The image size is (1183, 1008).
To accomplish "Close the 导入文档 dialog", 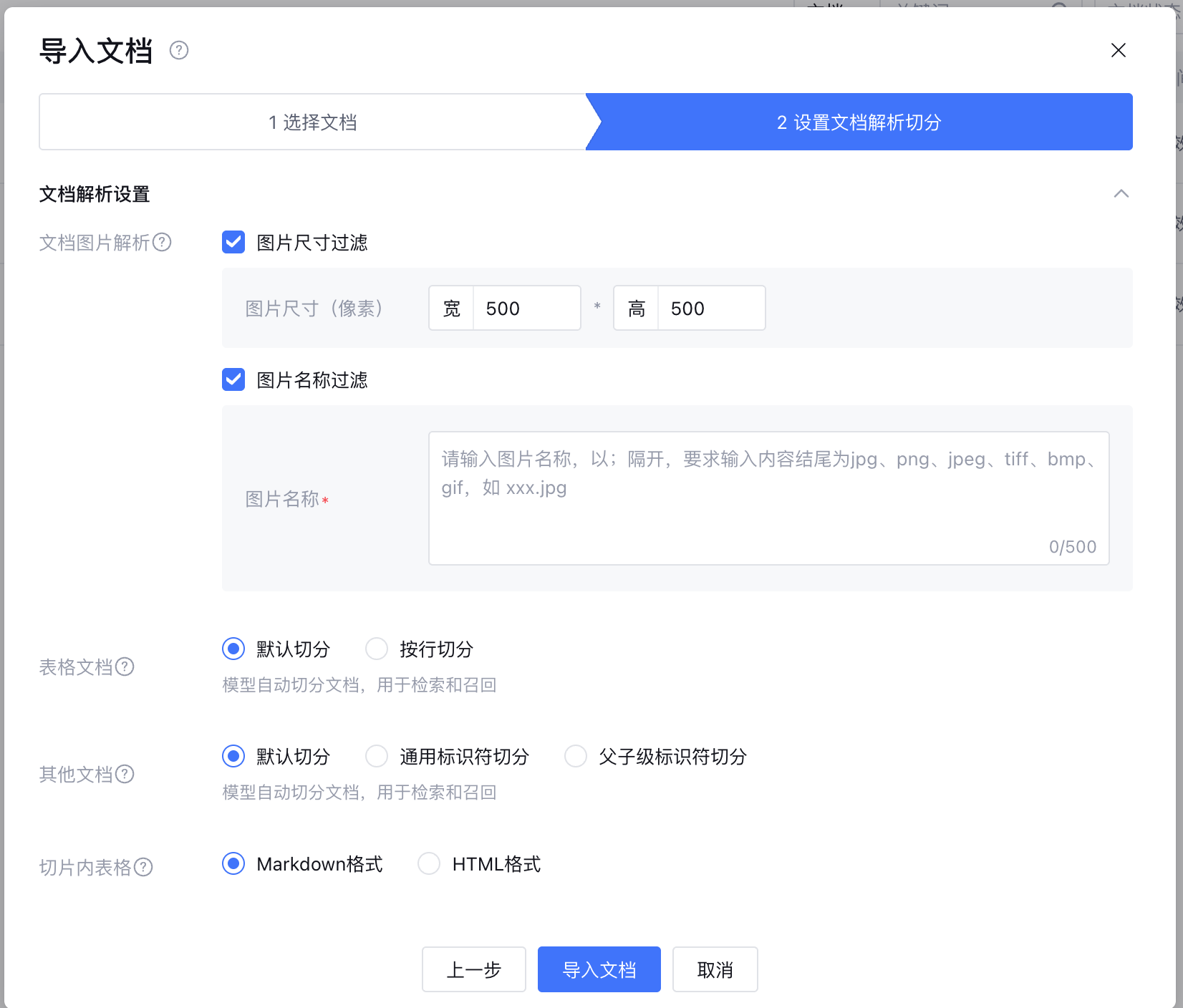I will point(1119,50).
